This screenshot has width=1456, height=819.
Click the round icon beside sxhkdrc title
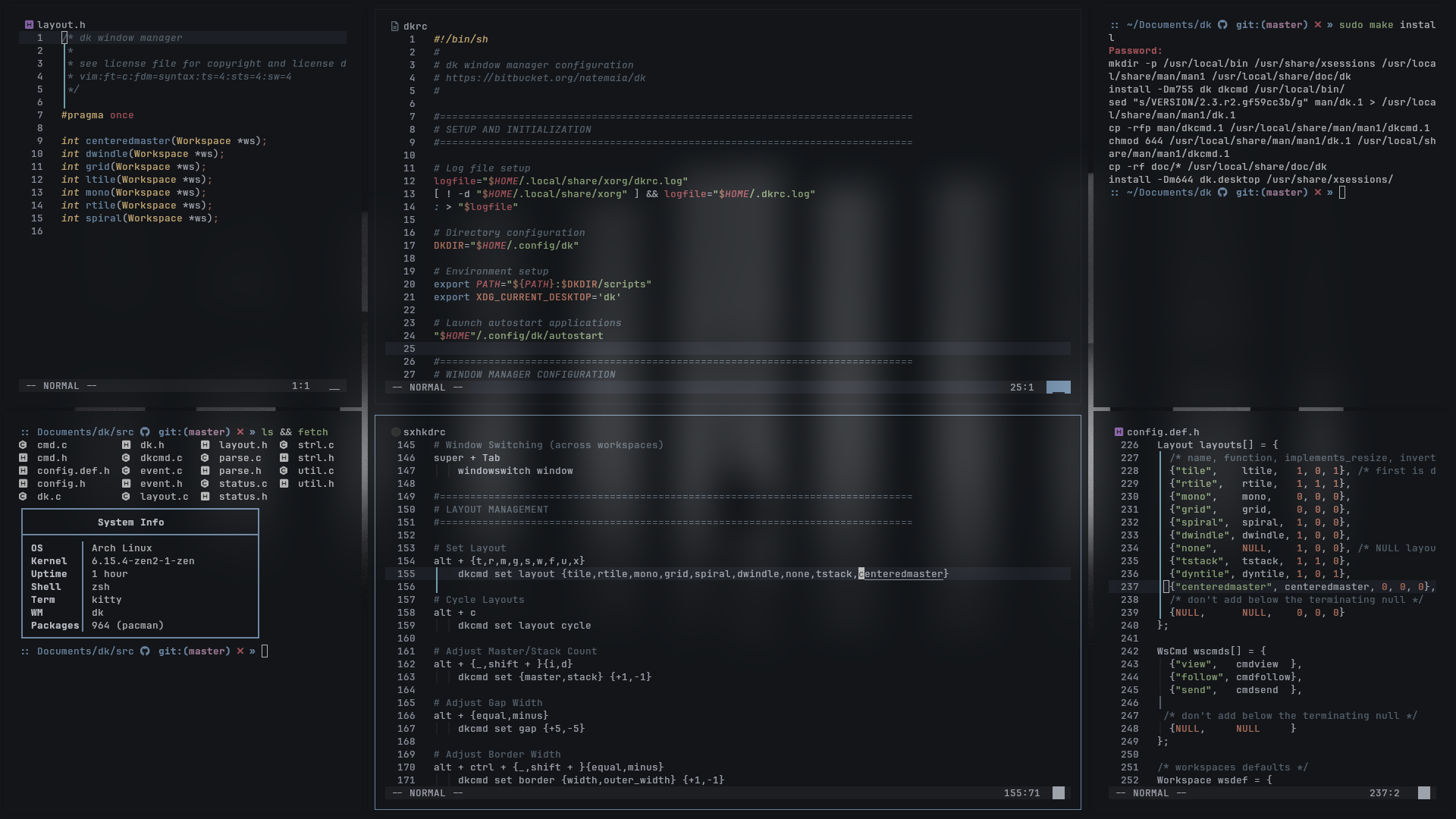pos(395,432)
